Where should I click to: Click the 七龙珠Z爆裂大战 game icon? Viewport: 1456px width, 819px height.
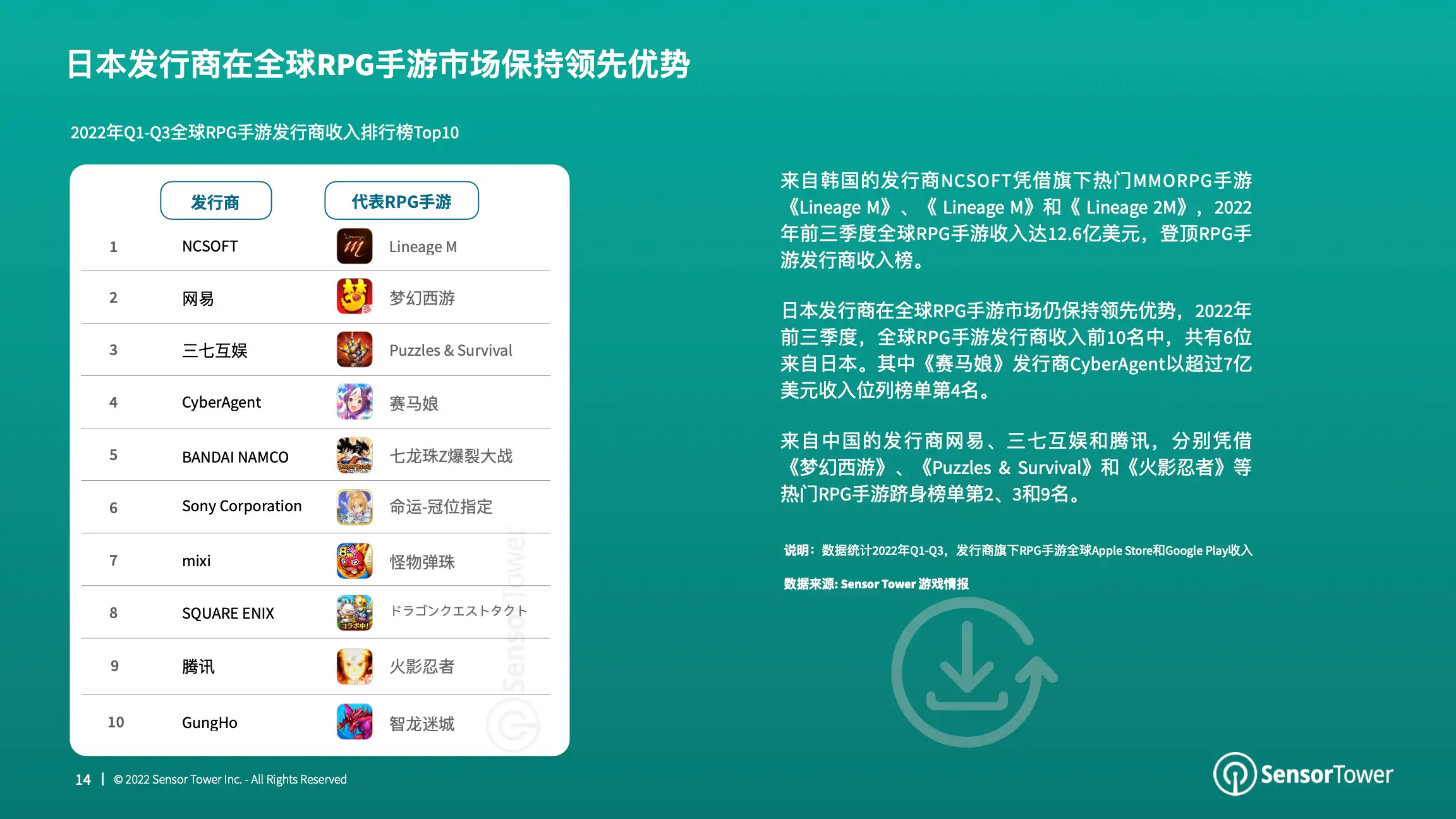(355, 455)
